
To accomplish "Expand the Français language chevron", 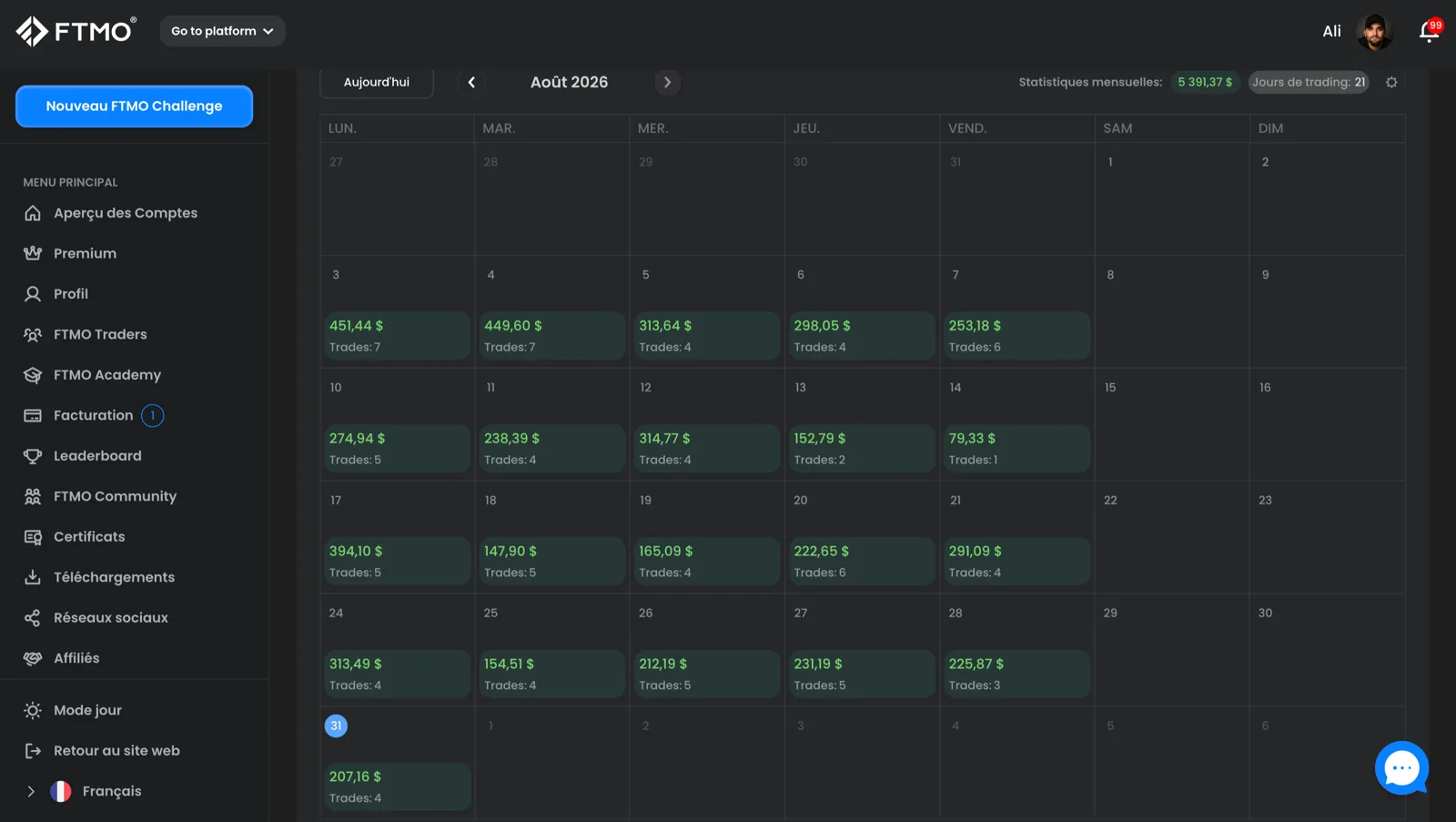I will click(31, 791).
